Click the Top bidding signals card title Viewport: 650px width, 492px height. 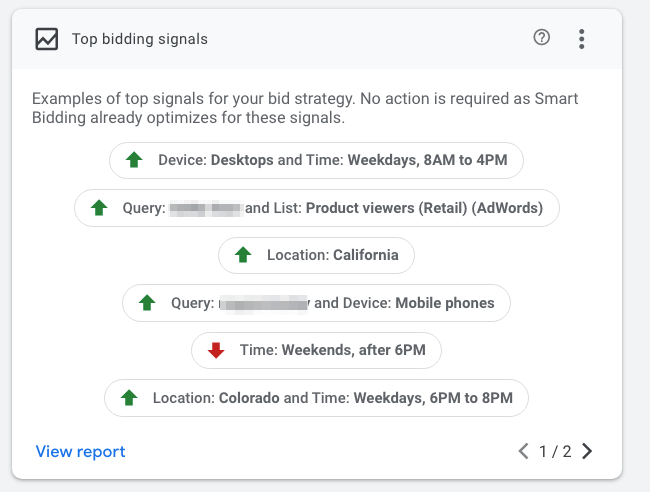tap(140, 39)
